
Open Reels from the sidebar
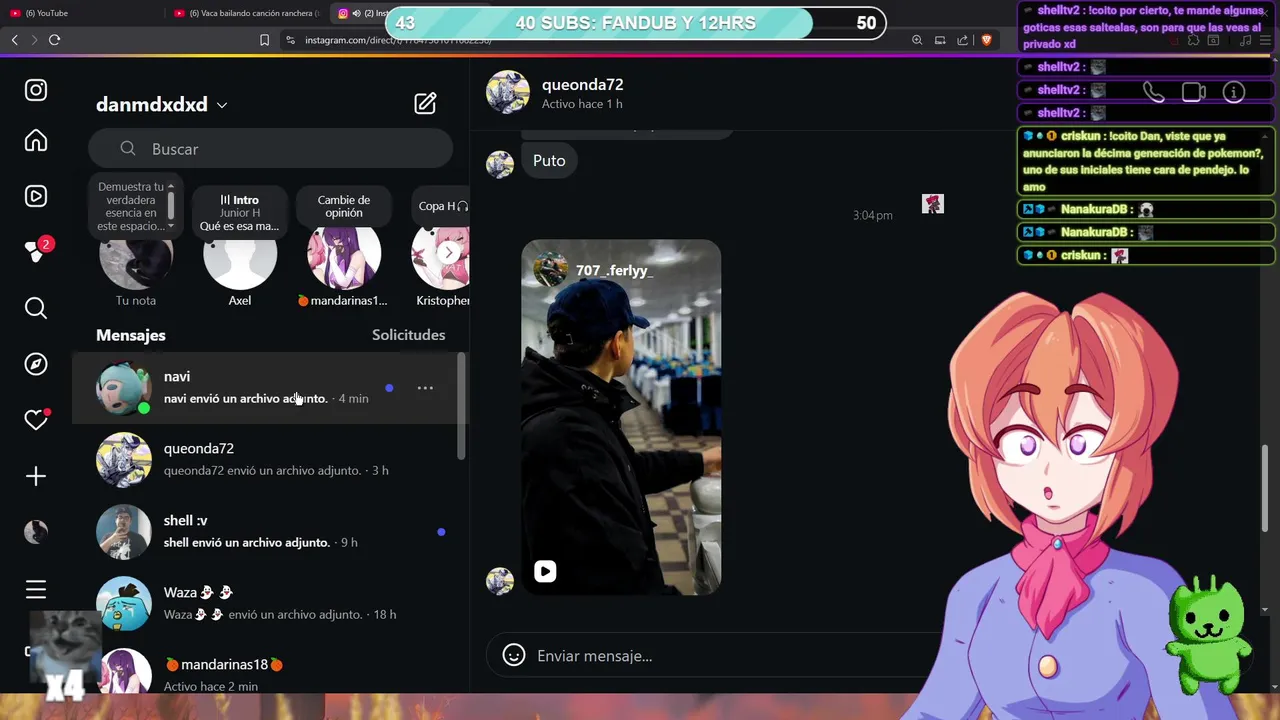point(36,196)
